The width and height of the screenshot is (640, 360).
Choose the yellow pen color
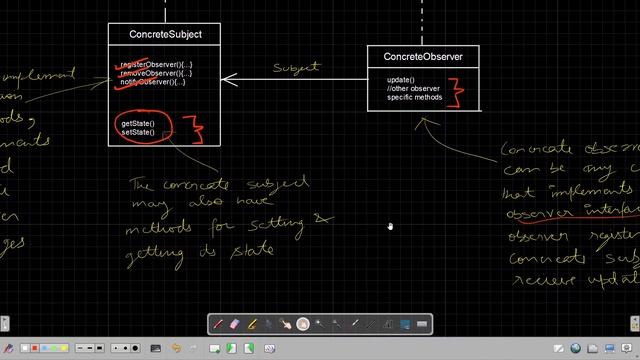pyautogui.click(x=64, y=348)
